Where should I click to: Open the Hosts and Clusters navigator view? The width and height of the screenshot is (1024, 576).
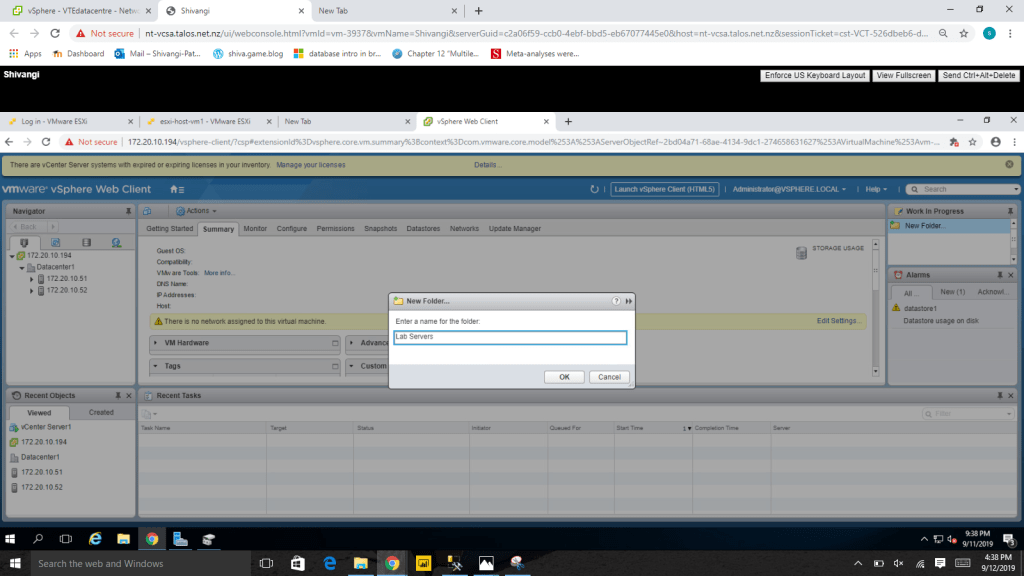tap(24, 242)
